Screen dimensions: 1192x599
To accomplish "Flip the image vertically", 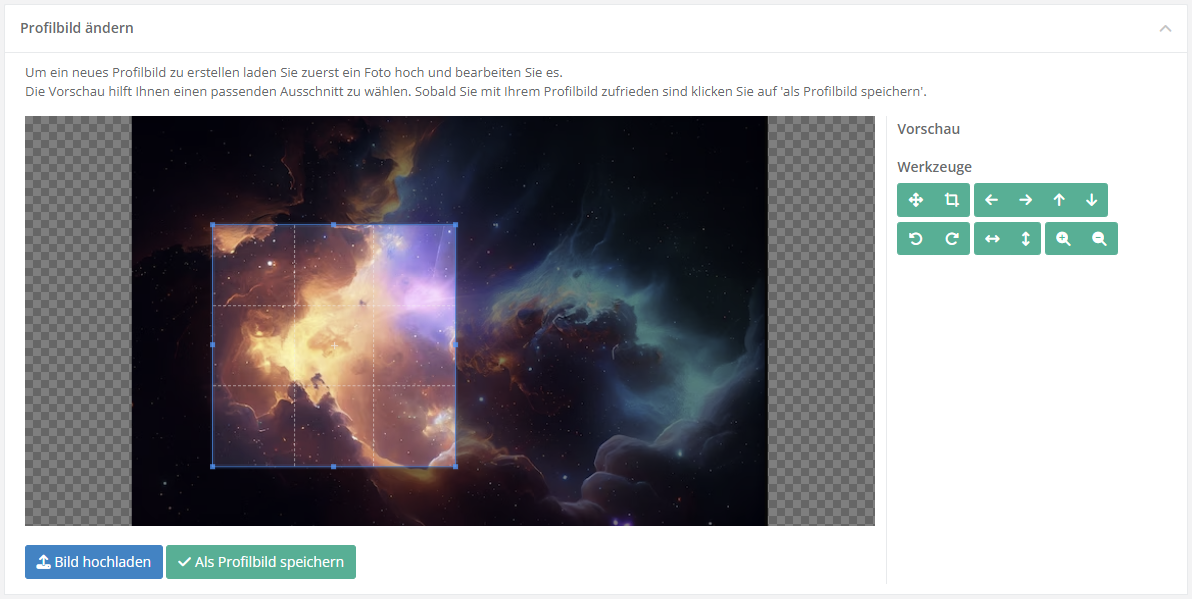I will coord(1025,239).
